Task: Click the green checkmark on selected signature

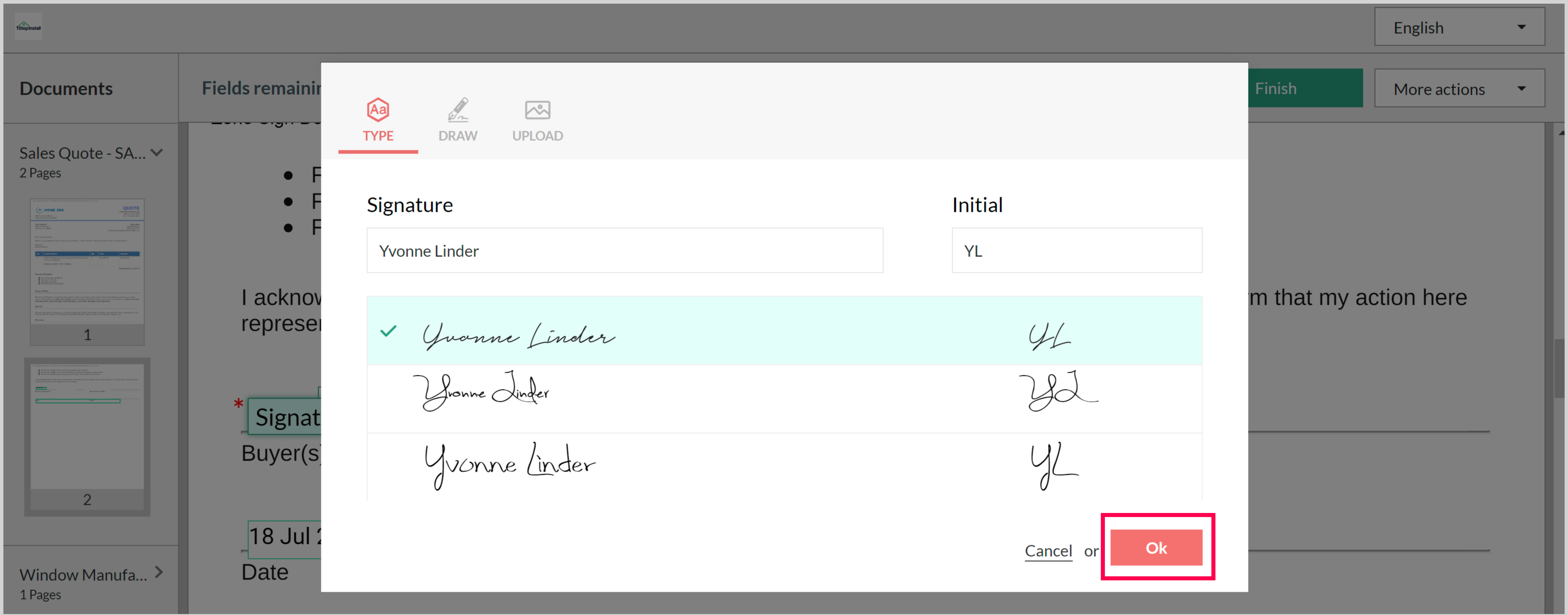Action: [388, 332]
